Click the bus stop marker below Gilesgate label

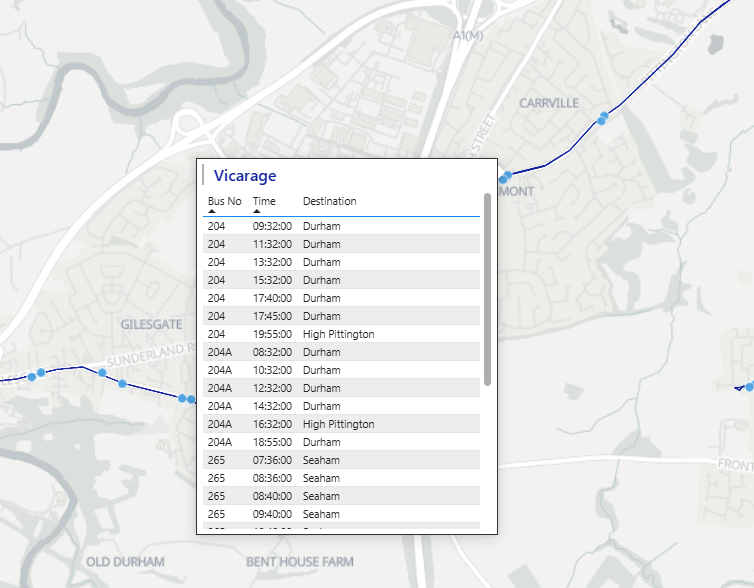[122, 384]
